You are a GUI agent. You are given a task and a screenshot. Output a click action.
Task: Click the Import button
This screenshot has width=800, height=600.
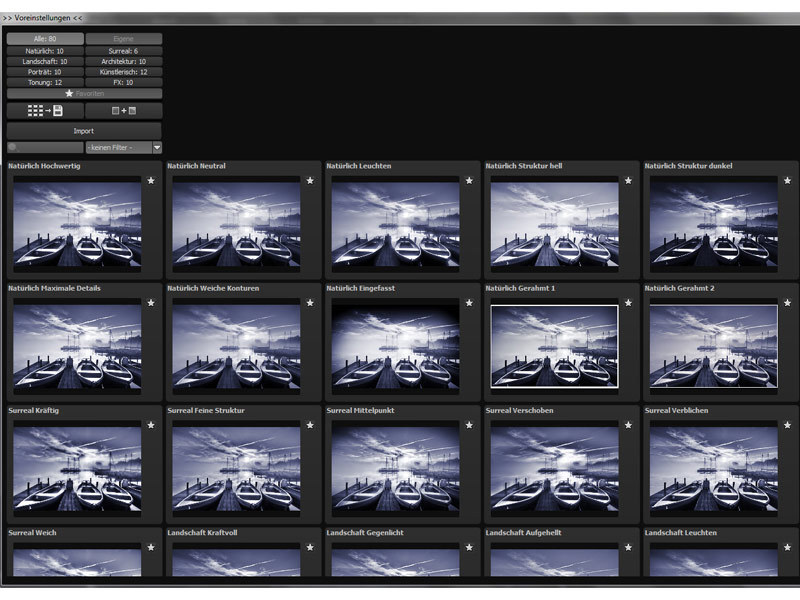click(84, 131)
